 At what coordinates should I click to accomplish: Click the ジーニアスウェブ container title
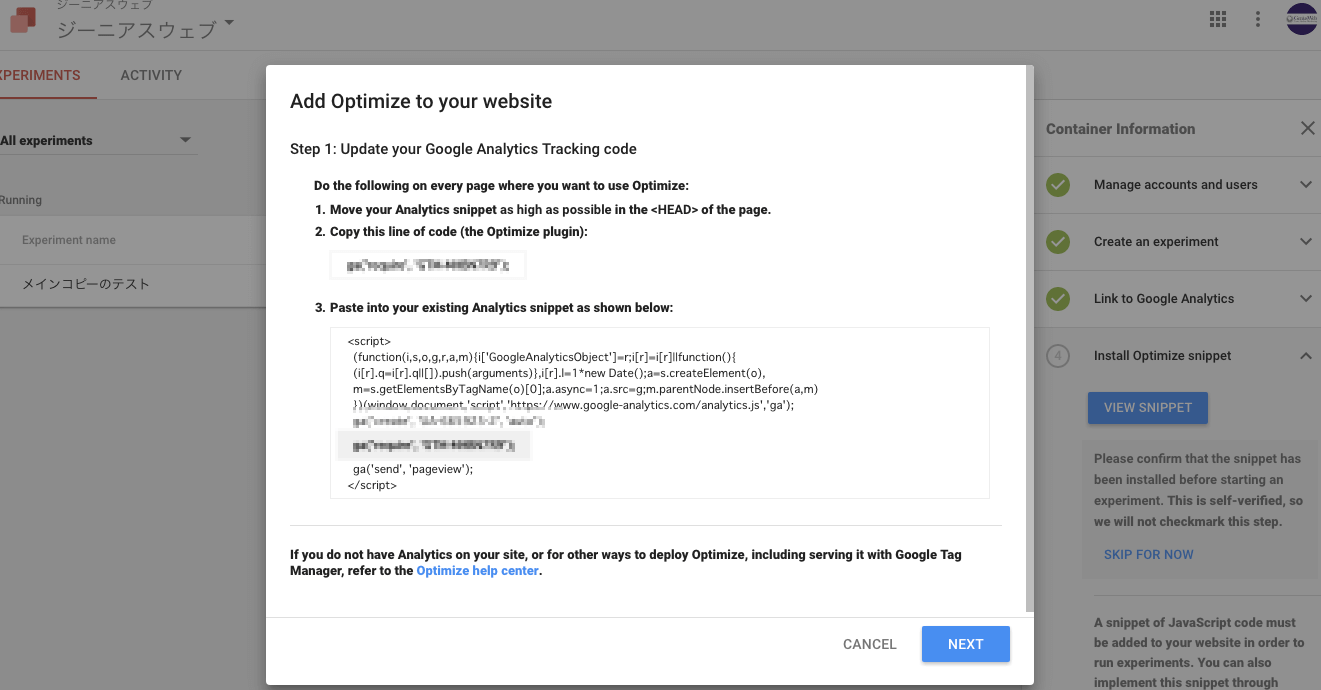point(136,30)
